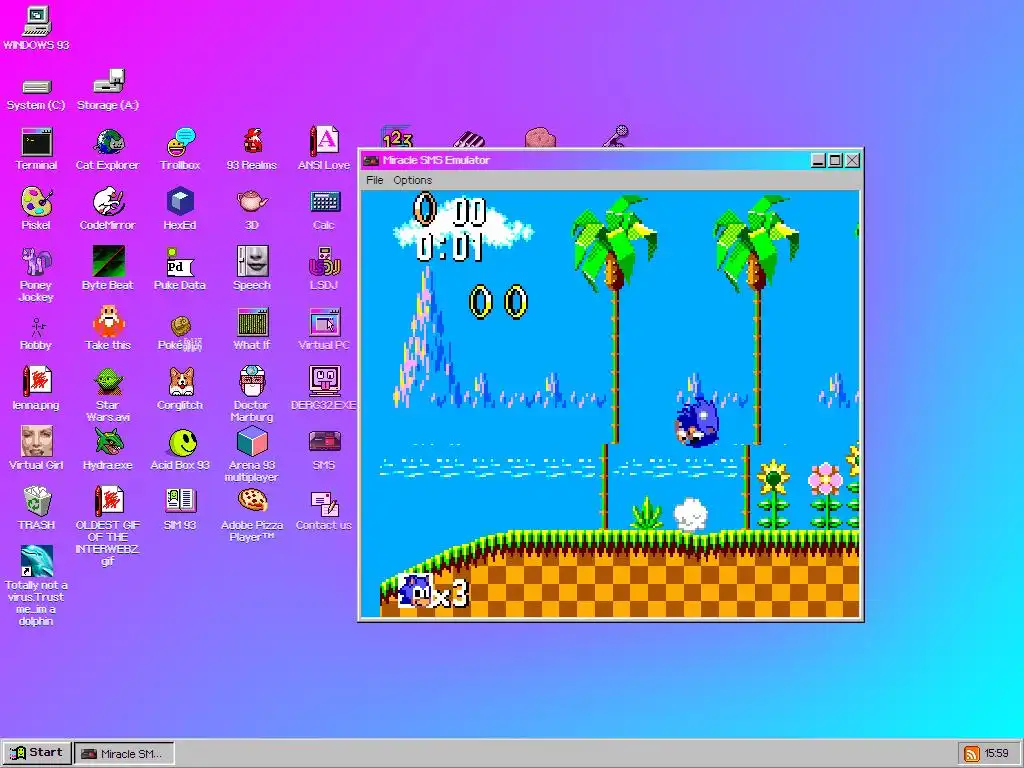Click the Sonic lives counter x3

[x=434, y=591]
